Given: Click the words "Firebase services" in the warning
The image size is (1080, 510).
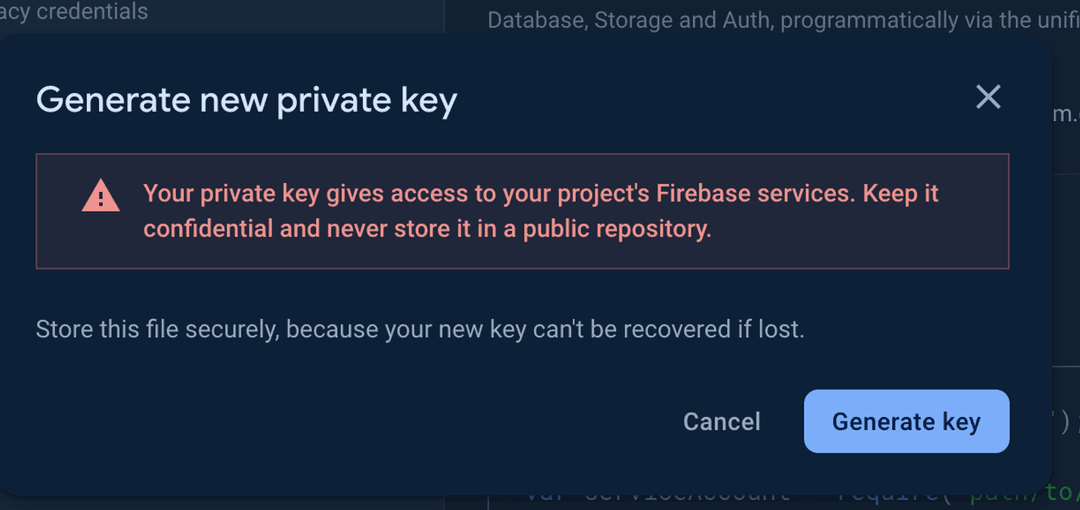Looking at the screenshot, I should [x=768, y=193].
